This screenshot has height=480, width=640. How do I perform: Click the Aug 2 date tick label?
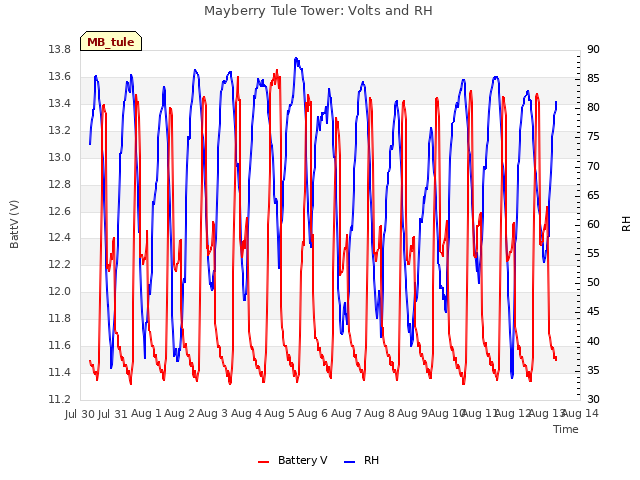(x=180, y=413)
